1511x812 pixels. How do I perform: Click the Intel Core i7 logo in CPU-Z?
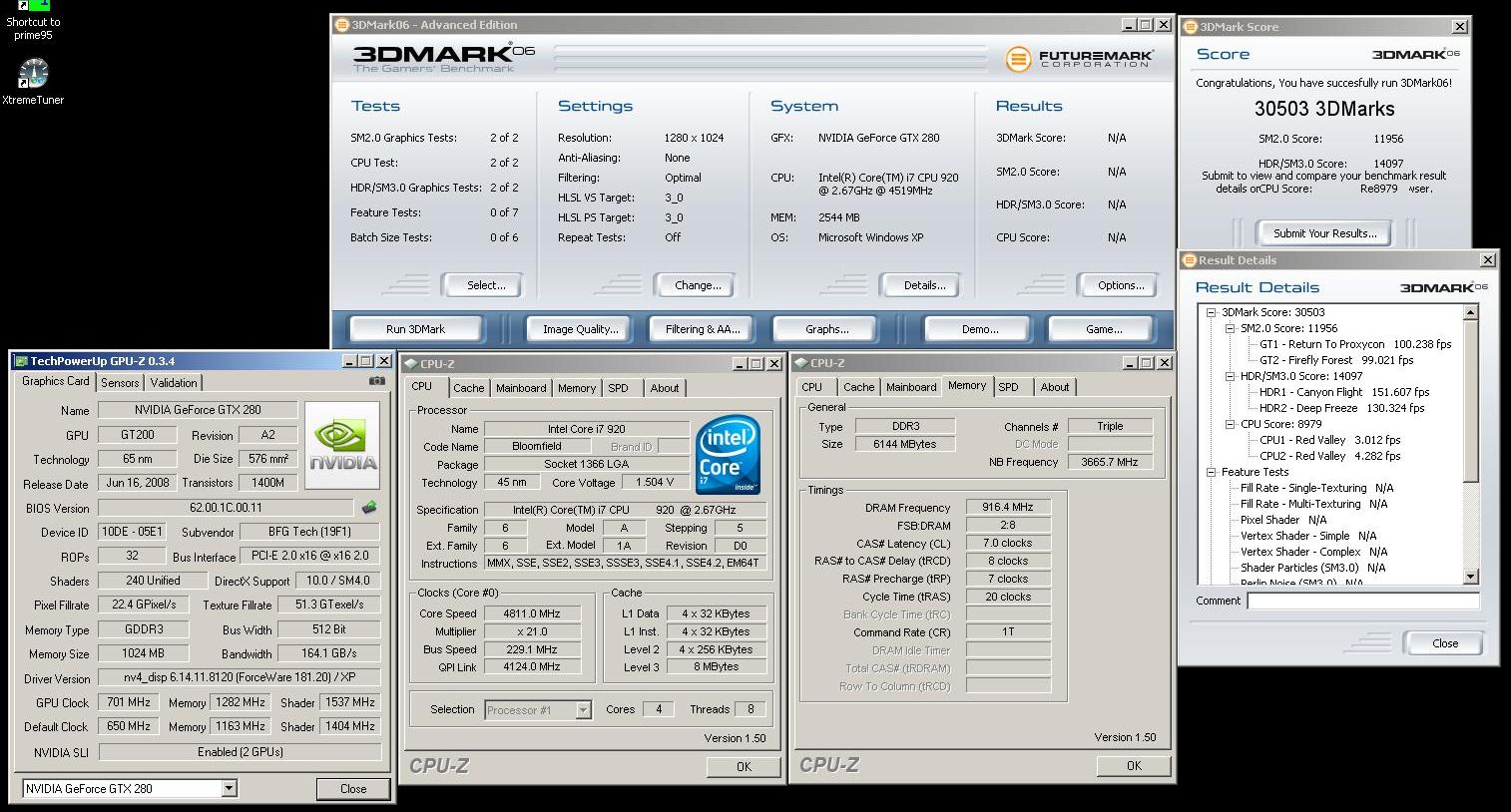729,455
